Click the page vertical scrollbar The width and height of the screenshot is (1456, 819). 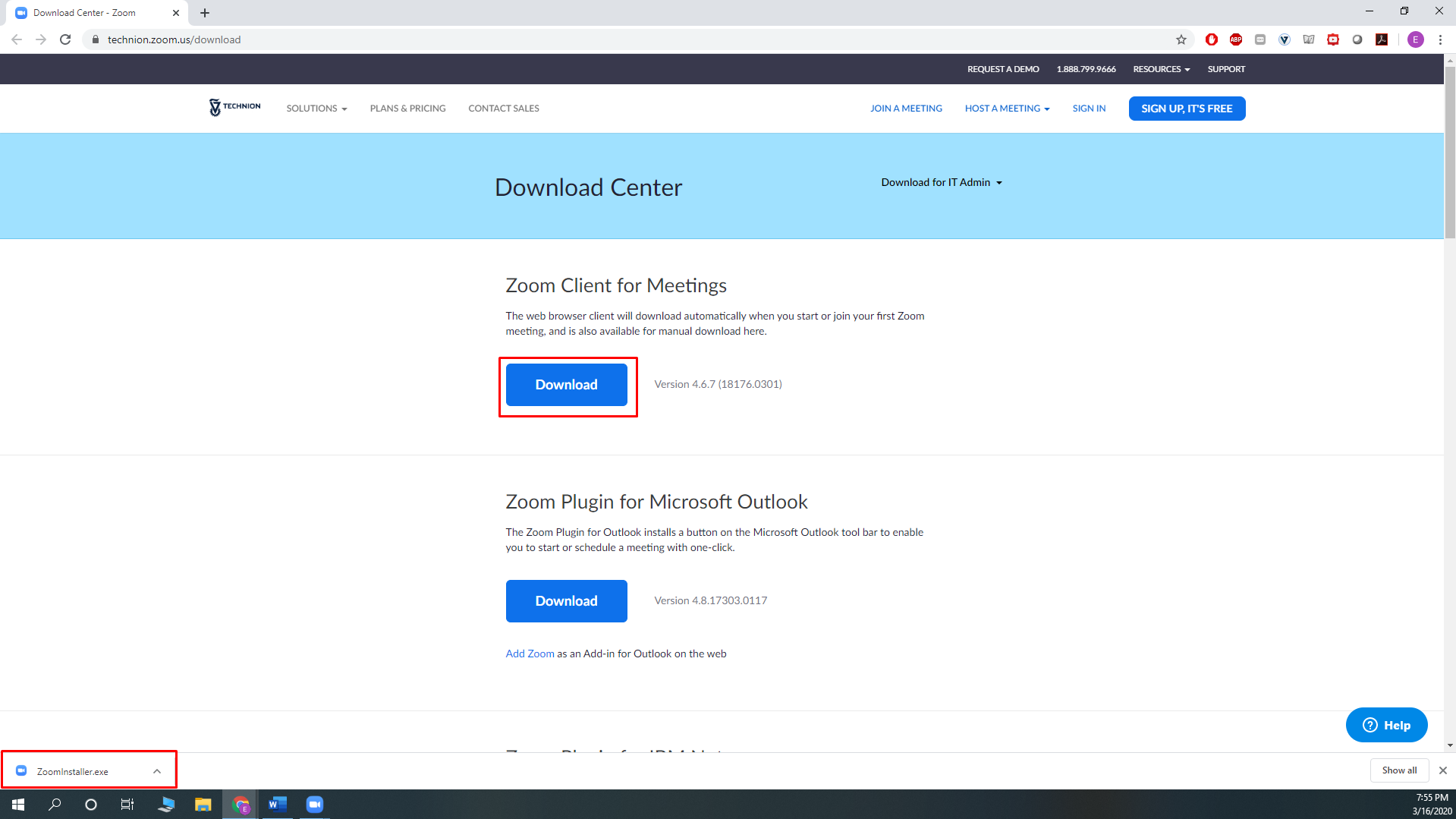1450,152
